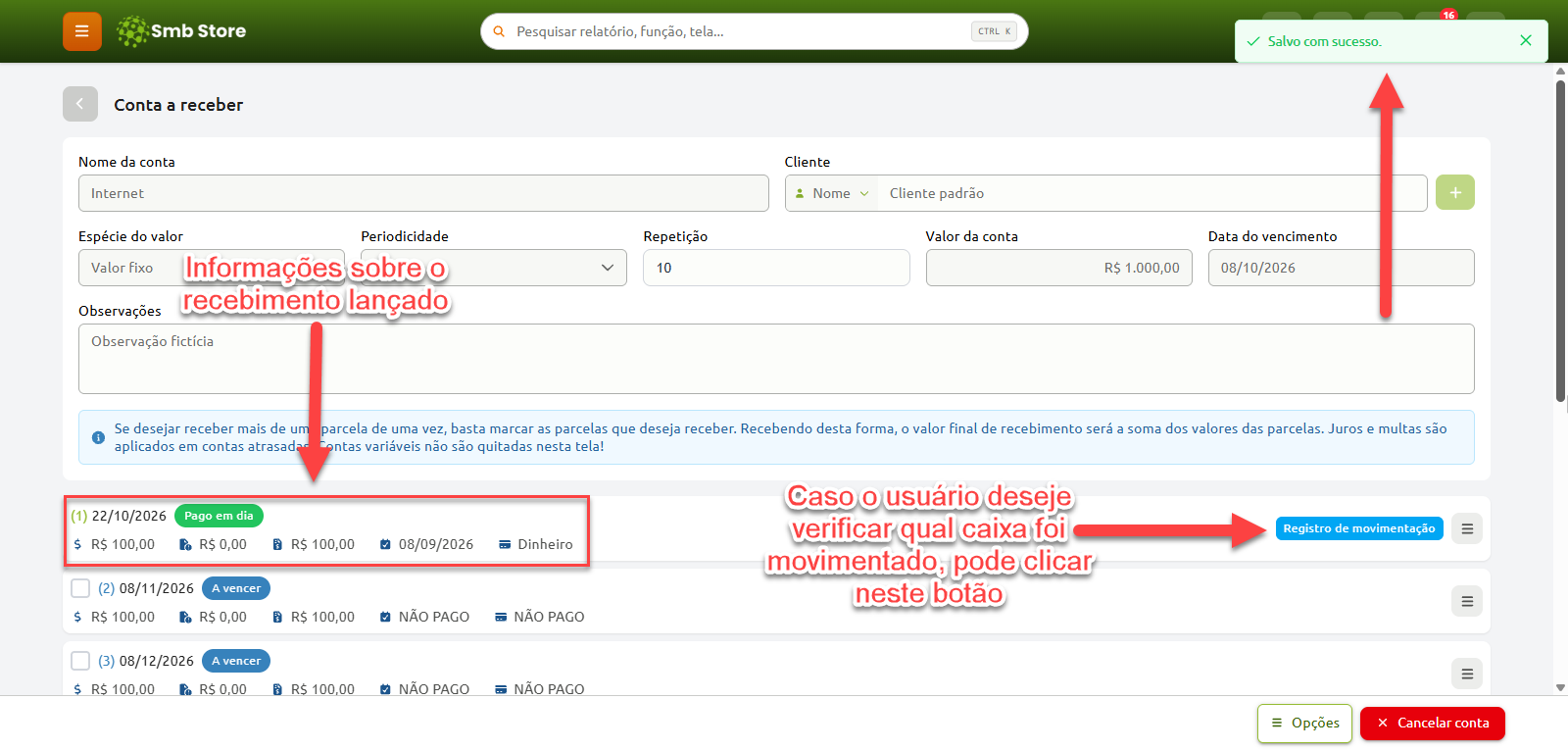
Task: Open the row menu for installment 08/12/2026
Action: point(1467,674)
